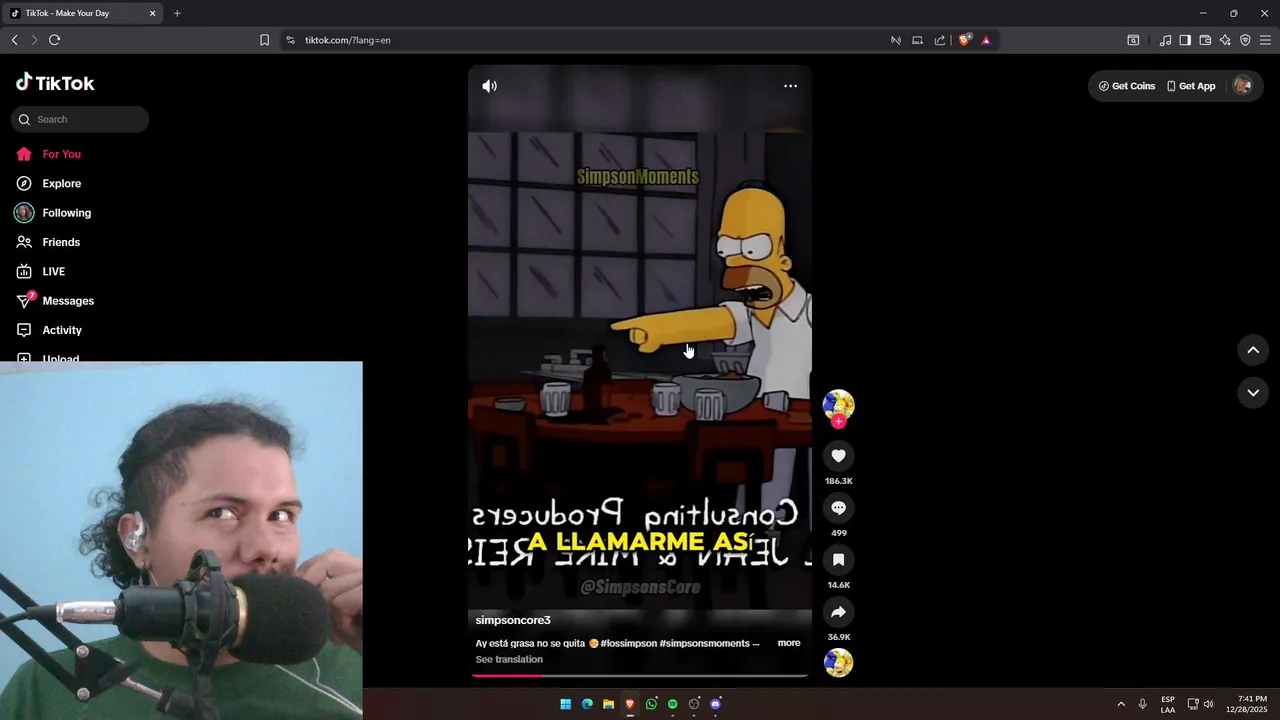The height and width of the screenshot is (720, 1280).
Task: Share the video with the arrow icon
Action: 838,612
